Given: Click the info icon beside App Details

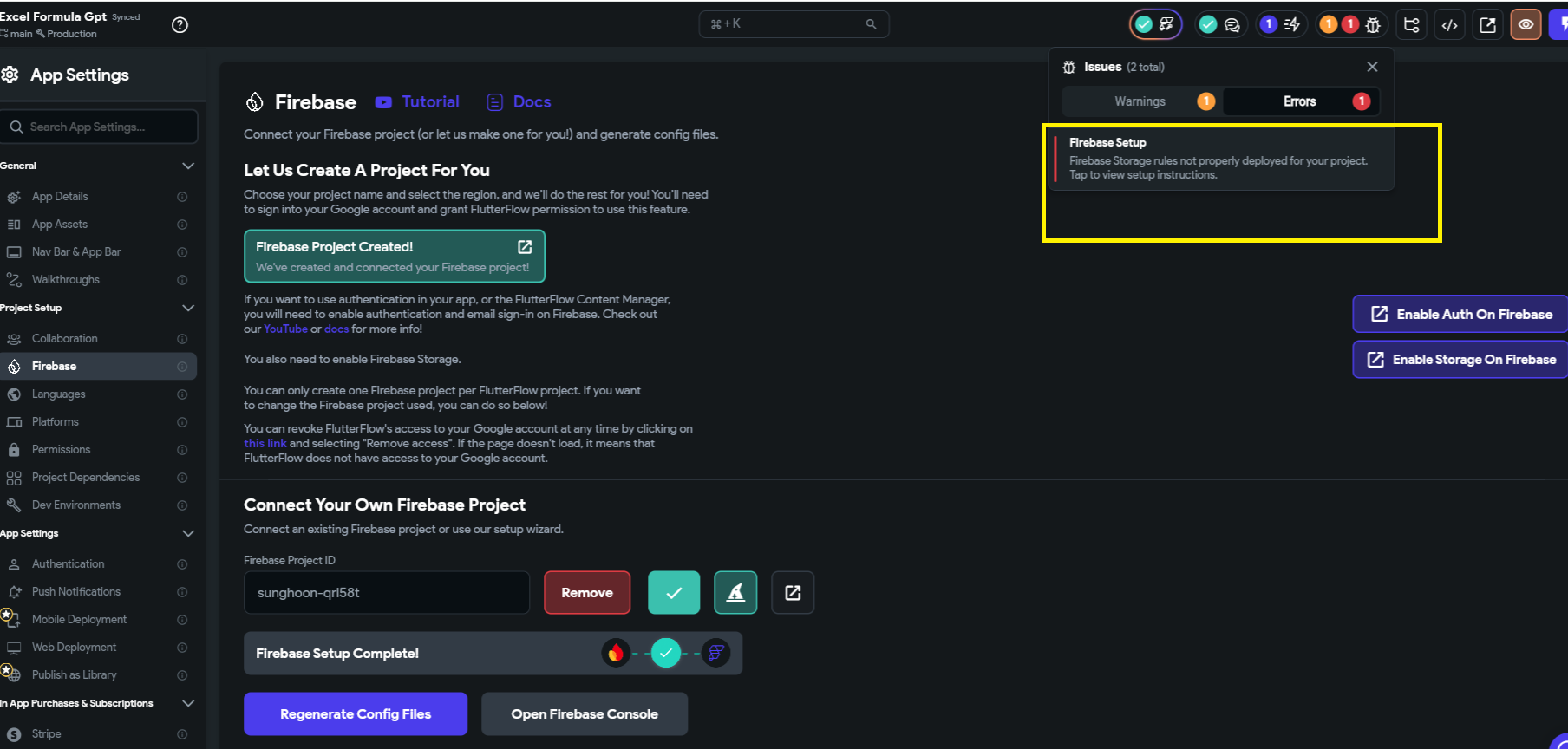Looking at the screenshot, I should point(182,197).
